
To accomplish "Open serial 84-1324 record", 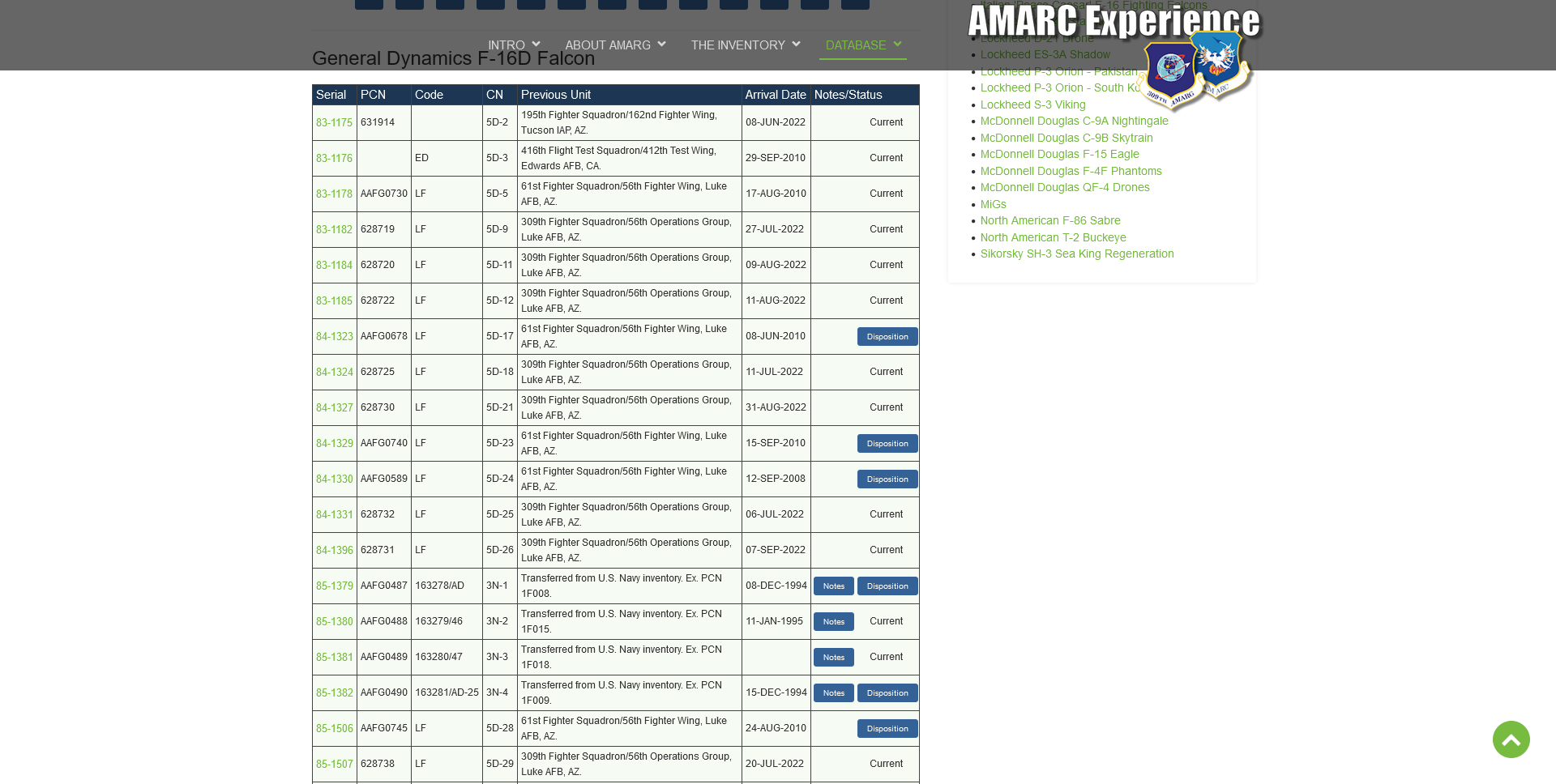I will 334,372.
